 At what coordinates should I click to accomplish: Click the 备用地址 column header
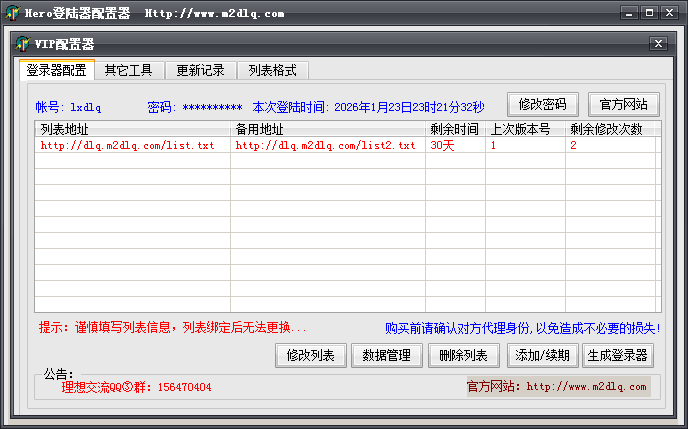click(x=327, y=129)
